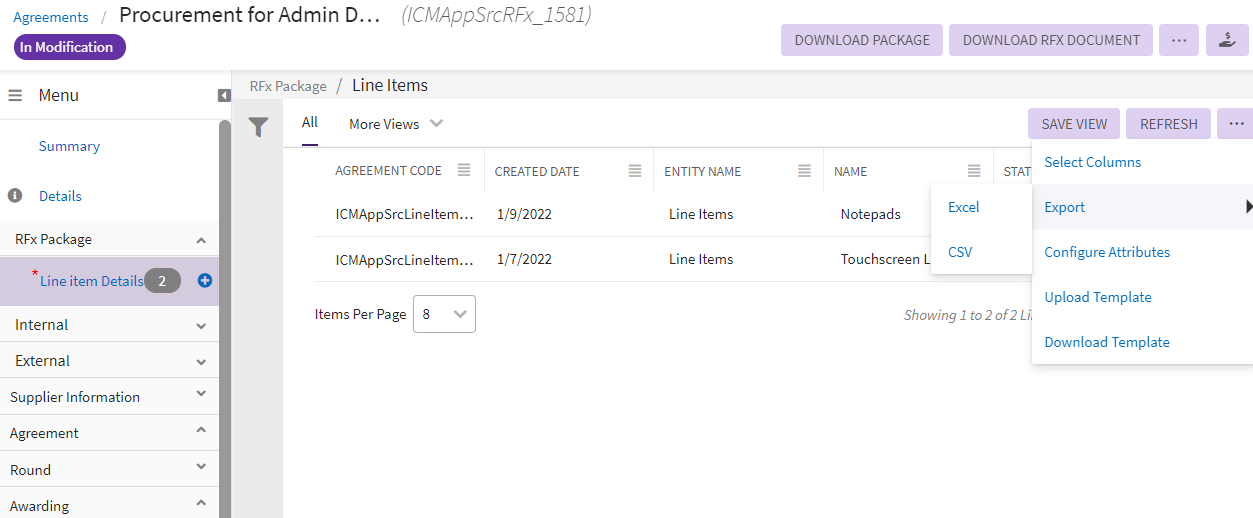Open Agreement Code column menu icon
This screenshot has height=518, width=1253.
tap(464, 171)
